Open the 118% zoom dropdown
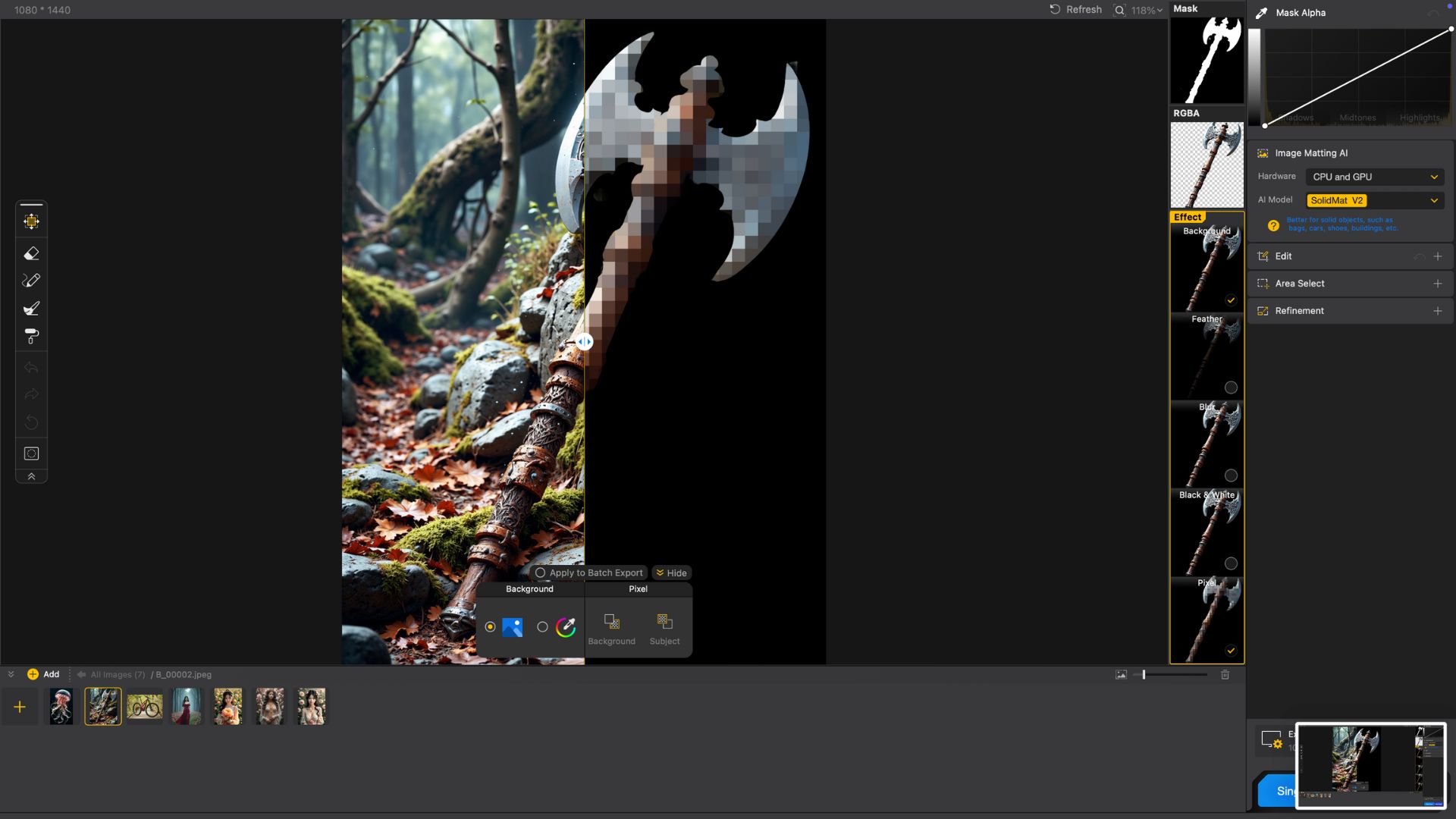The width and height of the screenshot is (1456, 819). click(1147, 11)
